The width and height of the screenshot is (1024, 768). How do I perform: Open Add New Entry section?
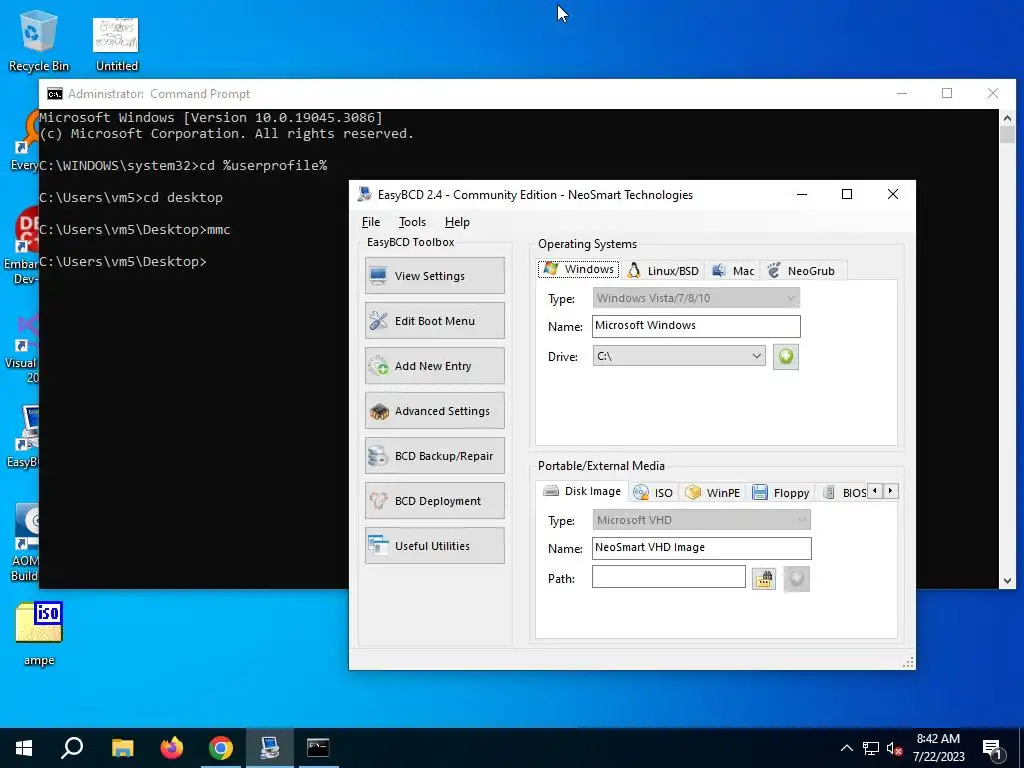click(x=434, y=366)
